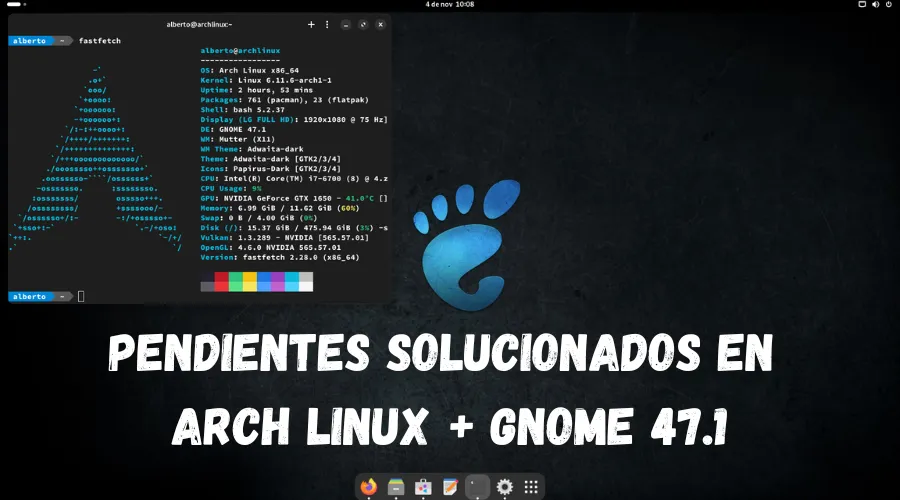Maximize the terminal window

[x=363, y=25]
